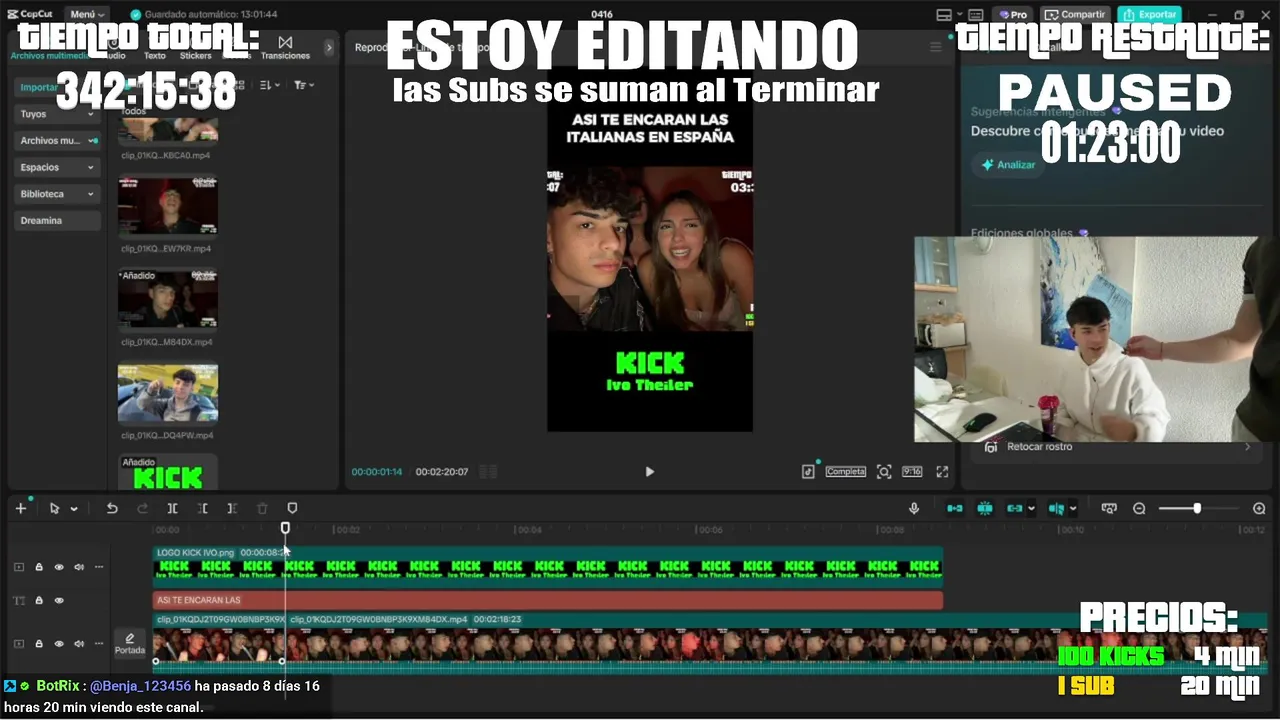Start voice recording with microphone icon
1280x720 pixels.
914,508
